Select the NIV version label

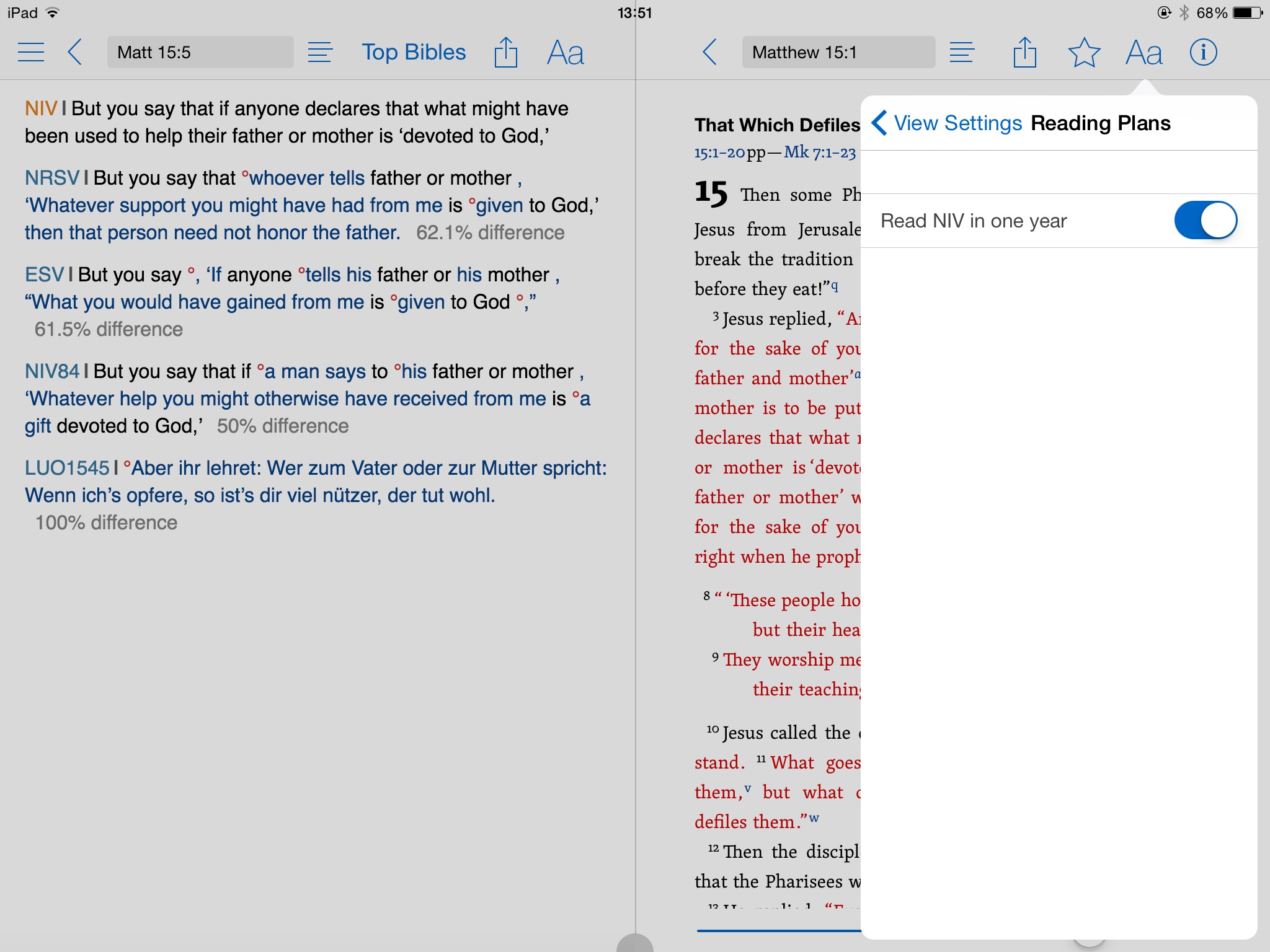[x=41, y=108]
